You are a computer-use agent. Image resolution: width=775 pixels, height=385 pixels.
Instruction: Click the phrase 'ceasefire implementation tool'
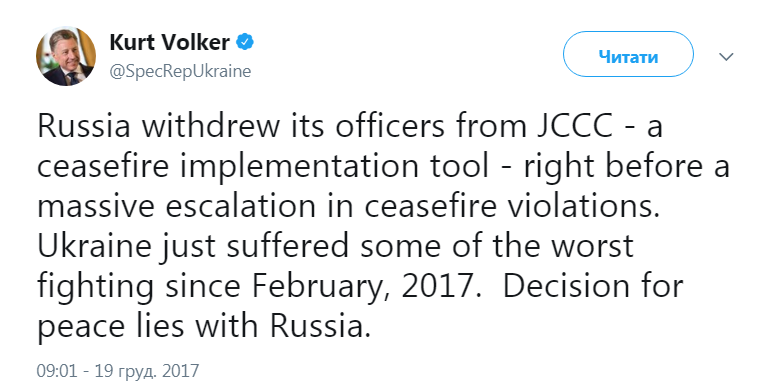click(x=263, y=168)
